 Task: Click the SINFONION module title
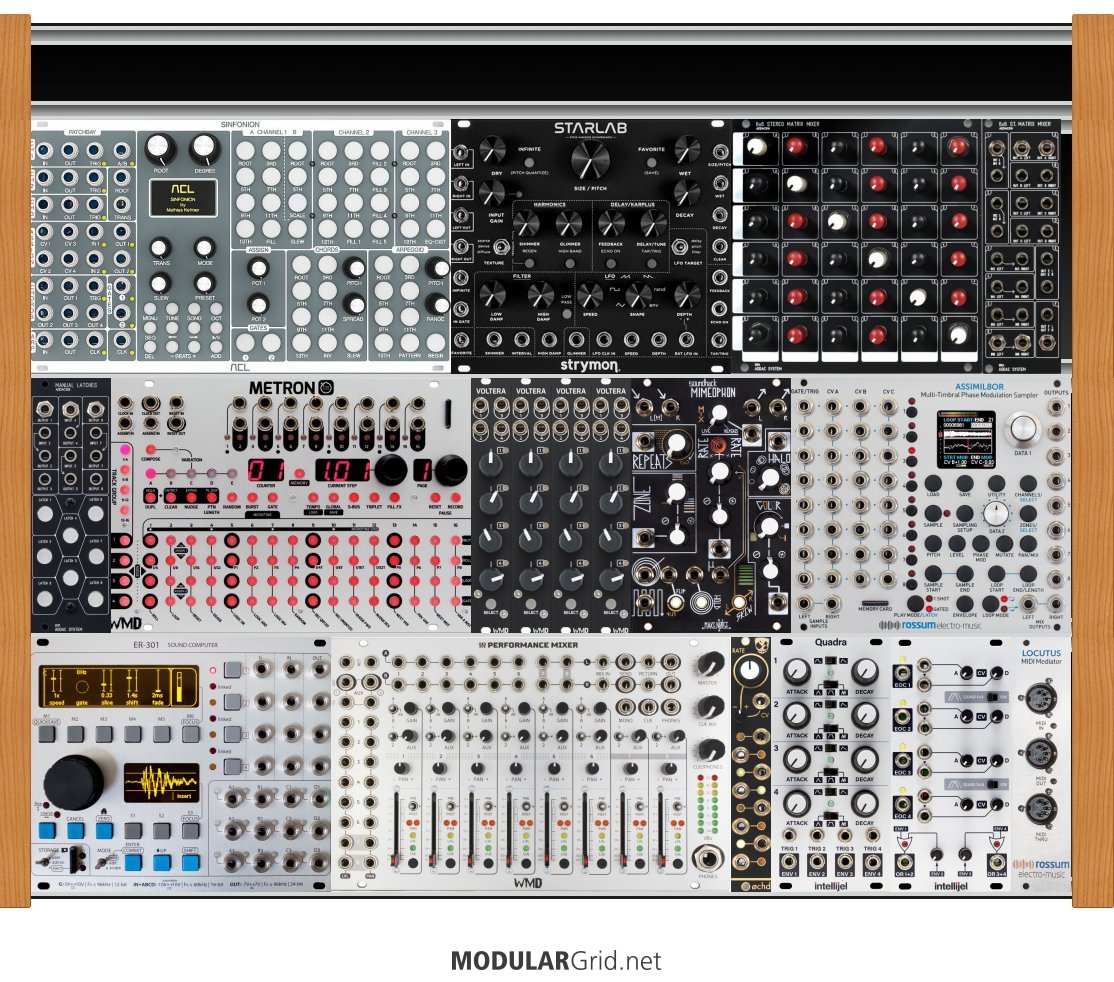[240, 124]
